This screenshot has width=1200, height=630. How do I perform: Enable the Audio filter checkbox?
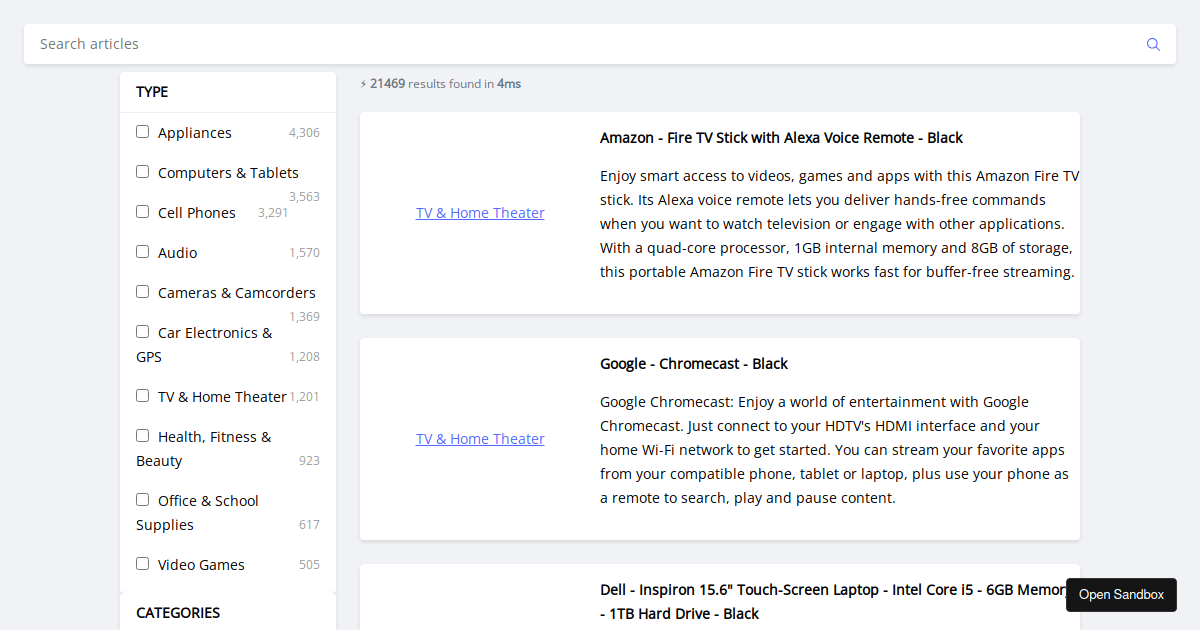(142, 251)
